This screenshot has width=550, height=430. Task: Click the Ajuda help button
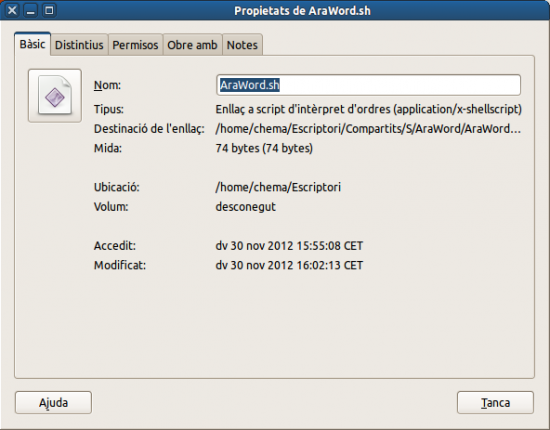coord(53,403)
